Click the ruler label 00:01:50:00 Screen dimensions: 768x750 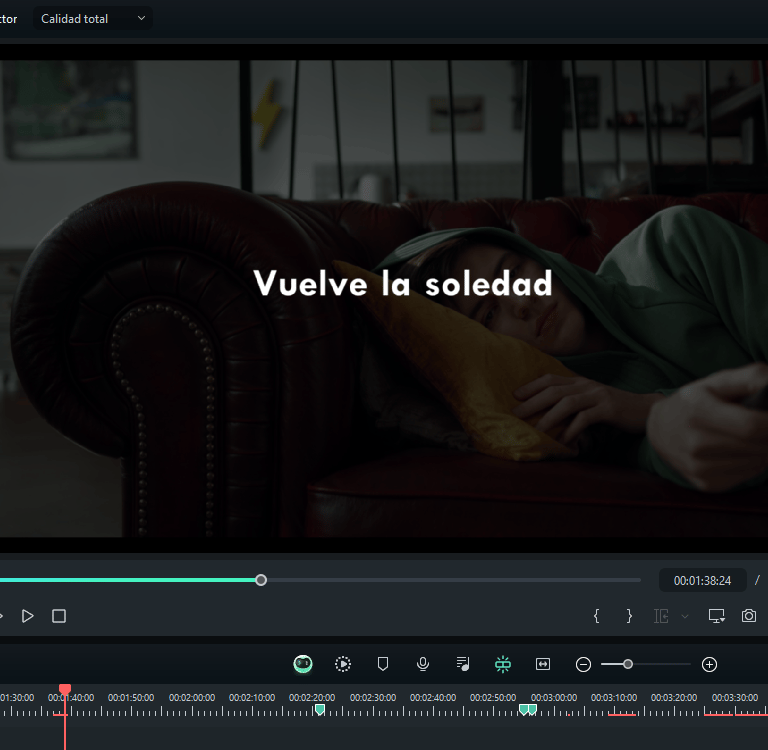(x=131, y=697)
